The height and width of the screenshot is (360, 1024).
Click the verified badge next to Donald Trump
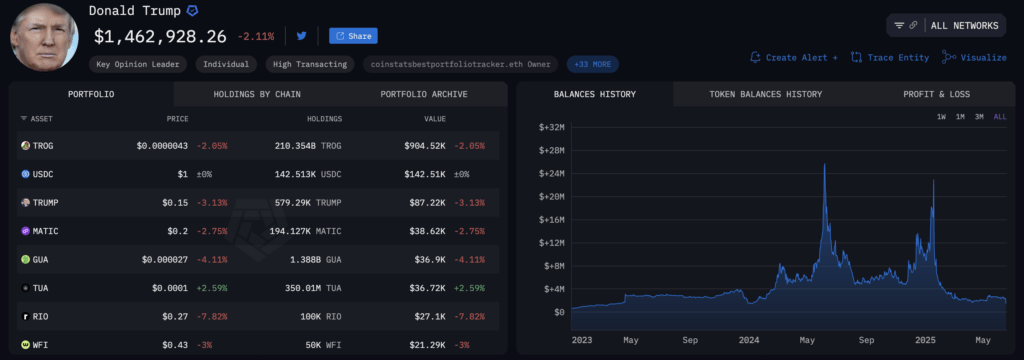193,11
